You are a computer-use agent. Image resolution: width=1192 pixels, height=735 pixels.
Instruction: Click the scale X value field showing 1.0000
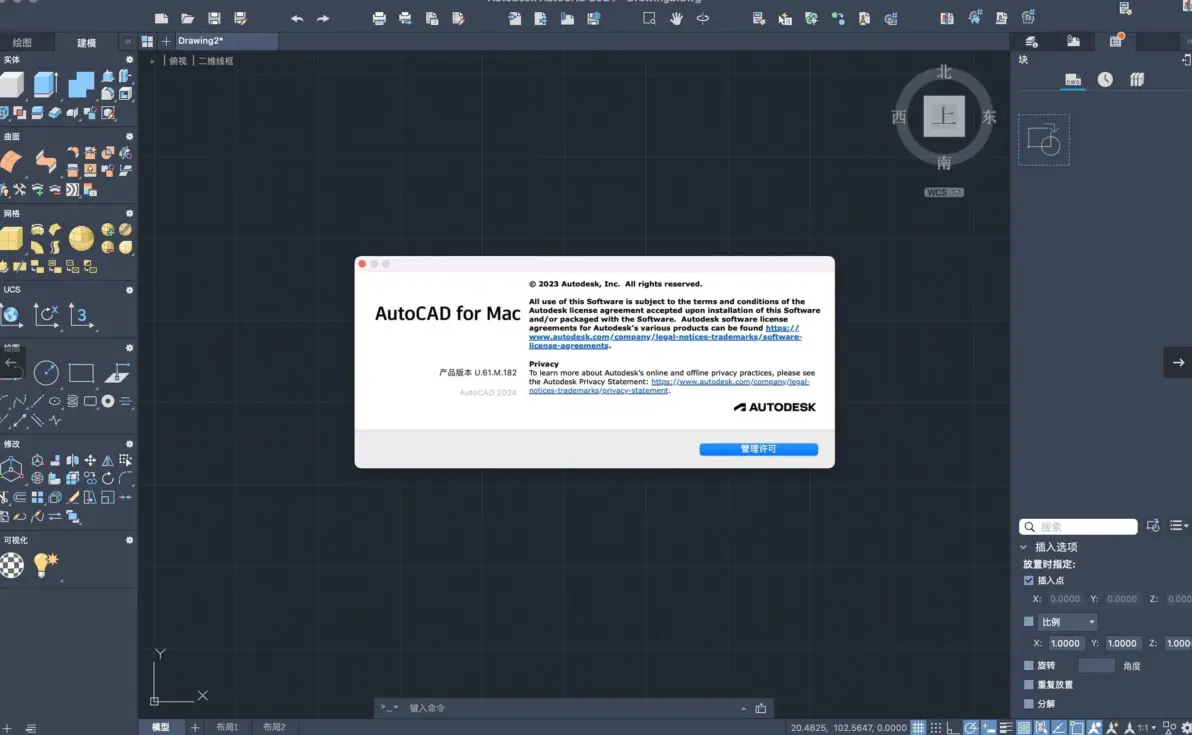(x=1065, y=643)
